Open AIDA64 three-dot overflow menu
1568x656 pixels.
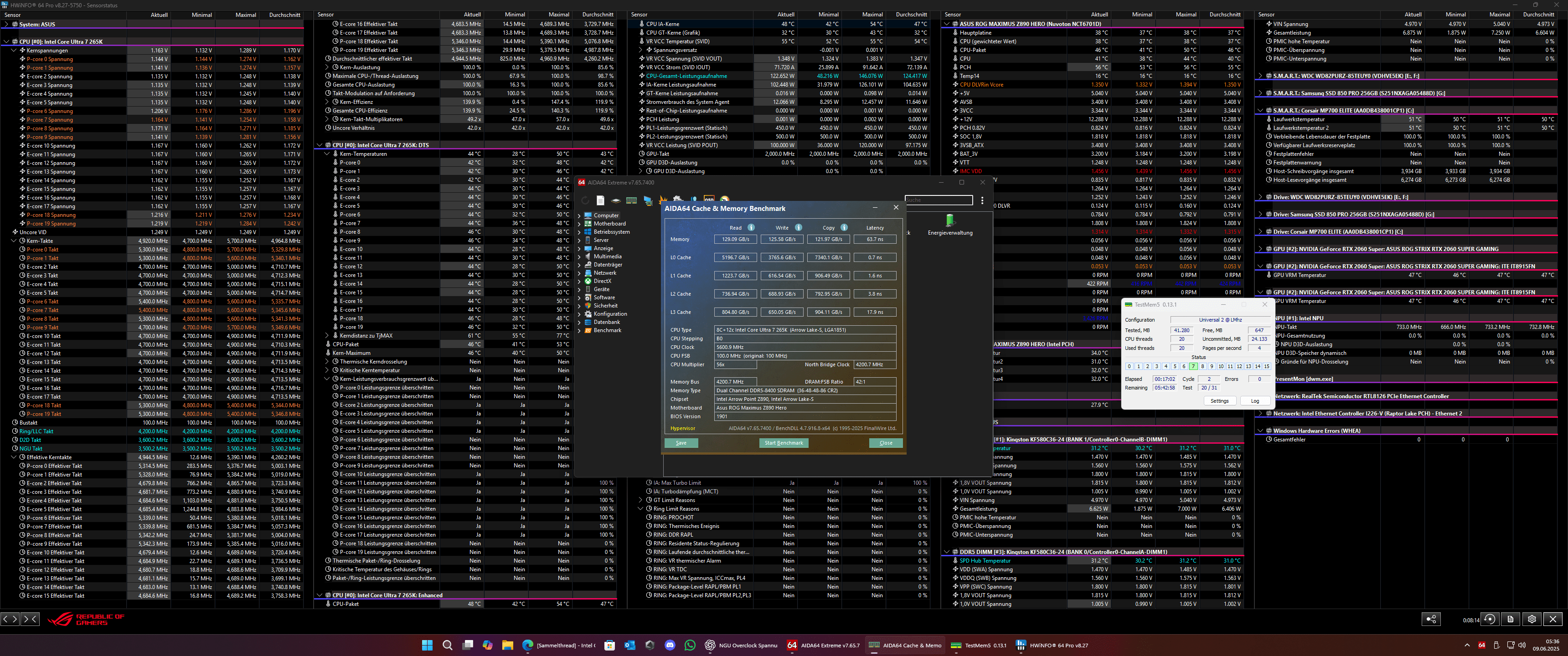coord(982,200)
